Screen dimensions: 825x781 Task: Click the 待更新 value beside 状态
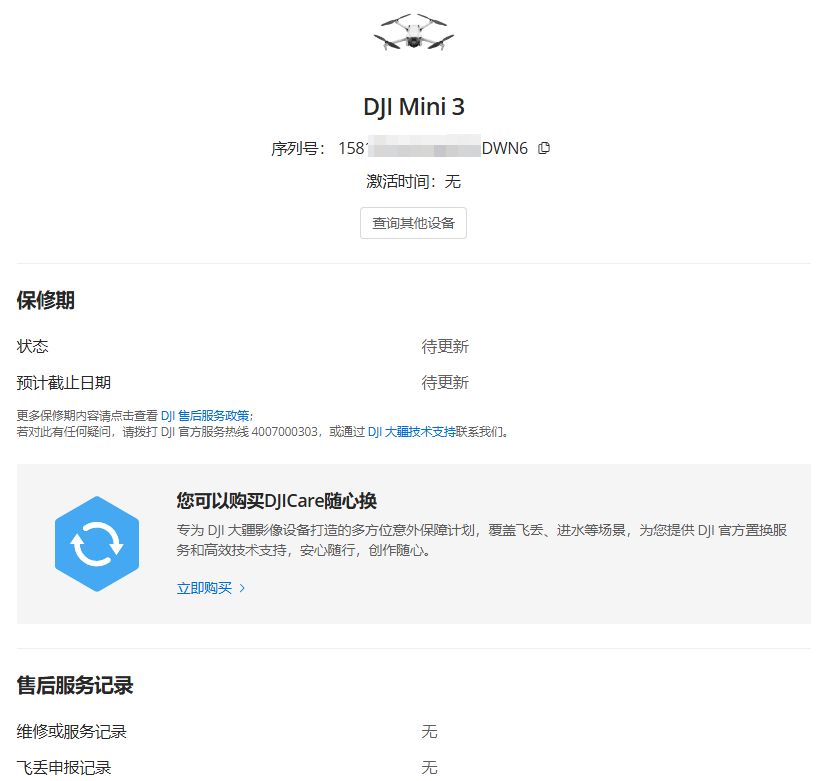tap(445, 346)
